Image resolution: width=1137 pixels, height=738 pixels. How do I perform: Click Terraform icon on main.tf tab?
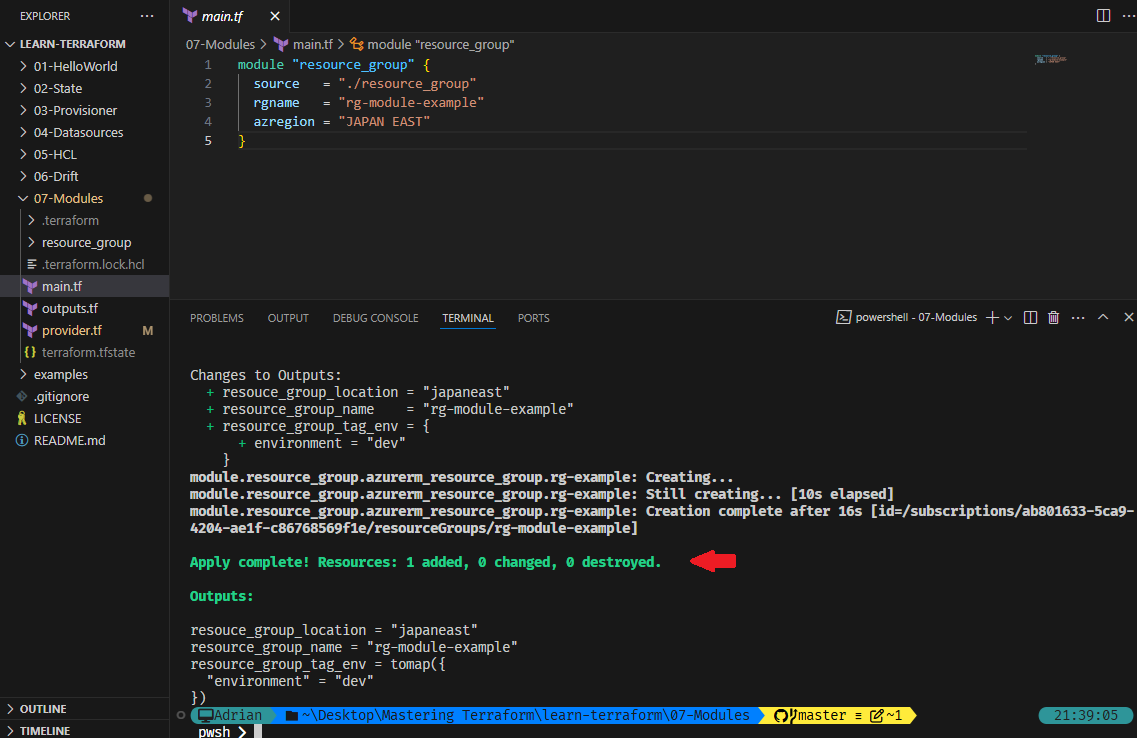tap(190, 16)
